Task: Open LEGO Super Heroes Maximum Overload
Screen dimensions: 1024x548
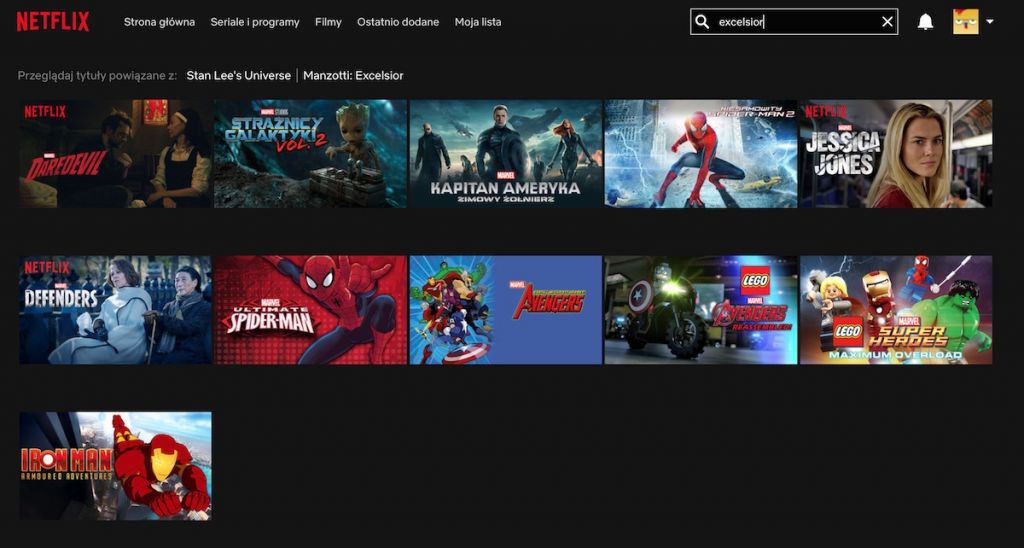Action: pos(896,310)
